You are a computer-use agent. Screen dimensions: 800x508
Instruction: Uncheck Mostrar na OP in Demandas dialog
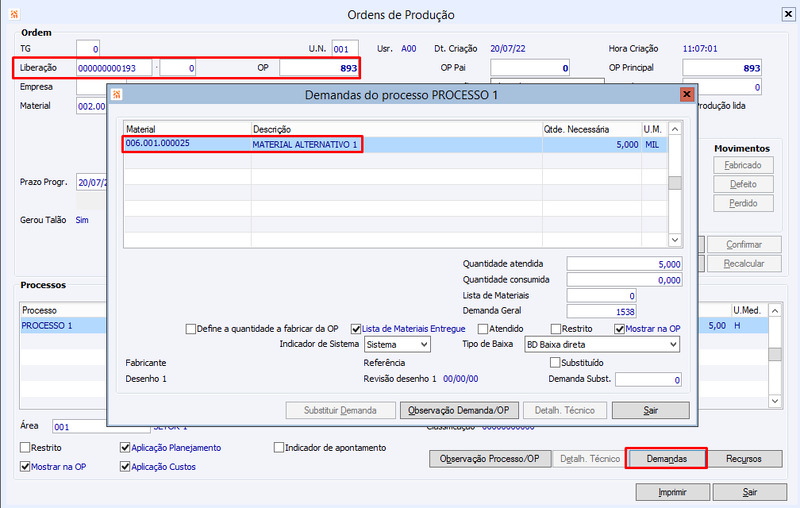pyautogui.click(x=619, y=329)
